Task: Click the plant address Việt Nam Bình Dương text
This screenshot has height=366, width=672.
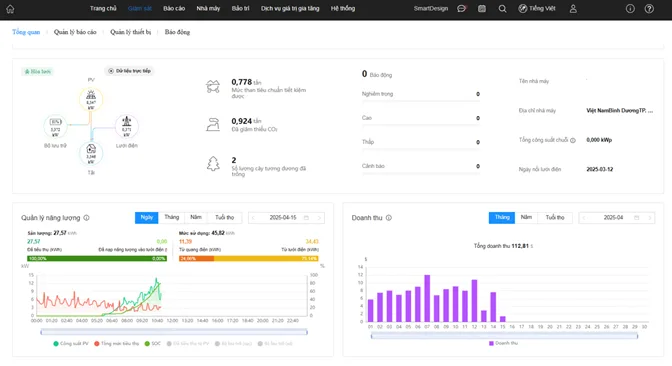Action: click(620, 111)
